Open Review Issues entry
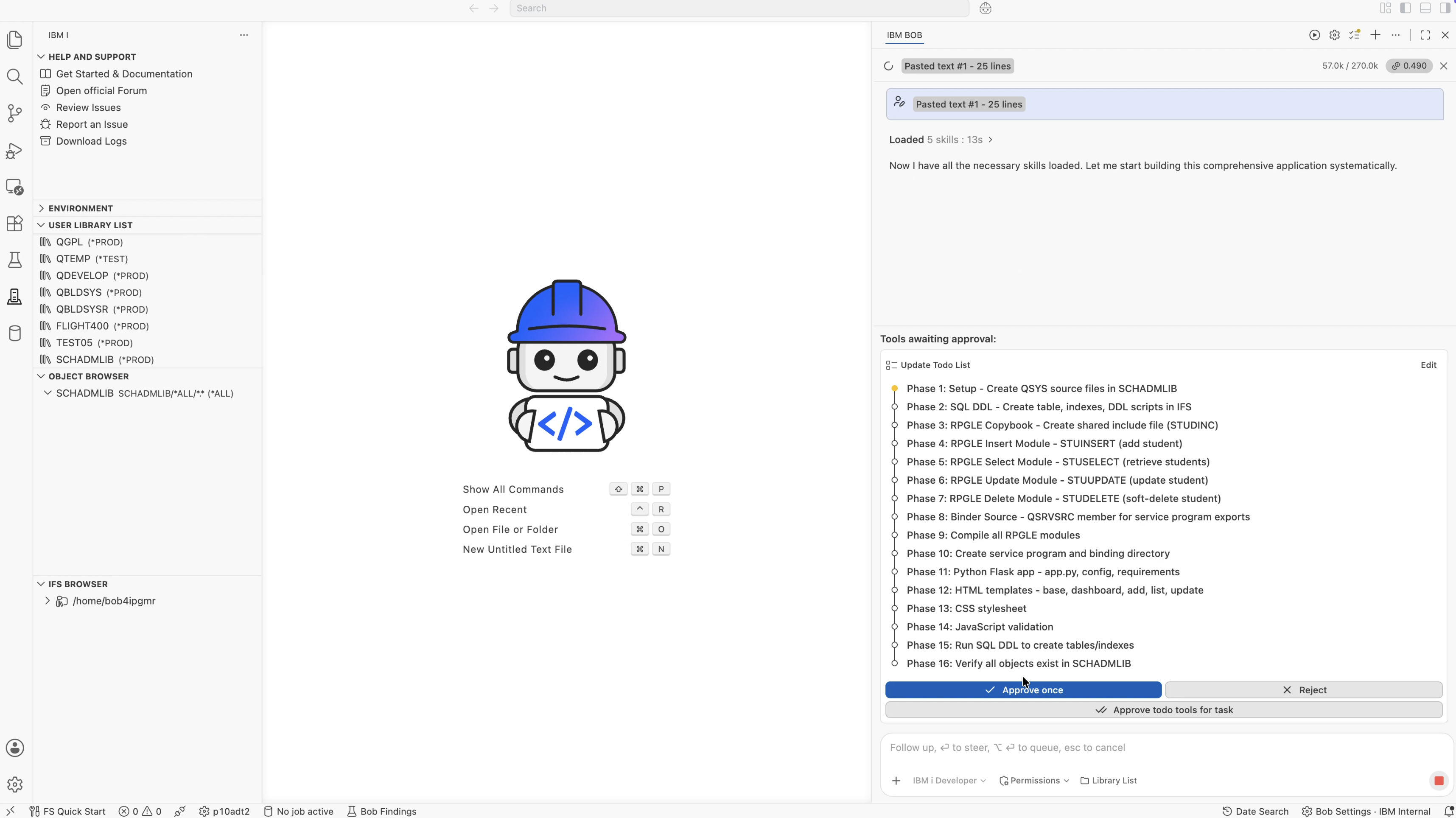Screen dimensions: 1456x818 (88, 107)
